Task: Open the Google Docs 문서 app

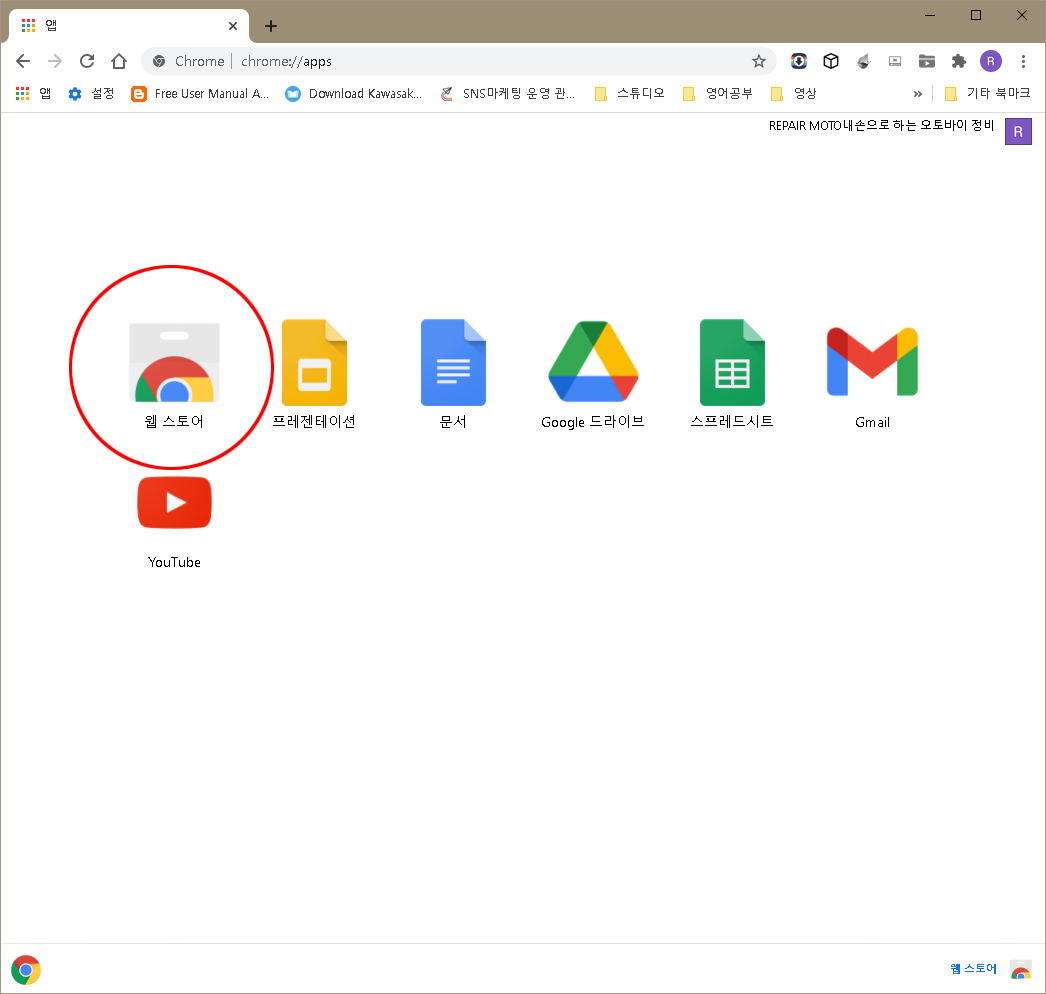Action: click(454, 362)
